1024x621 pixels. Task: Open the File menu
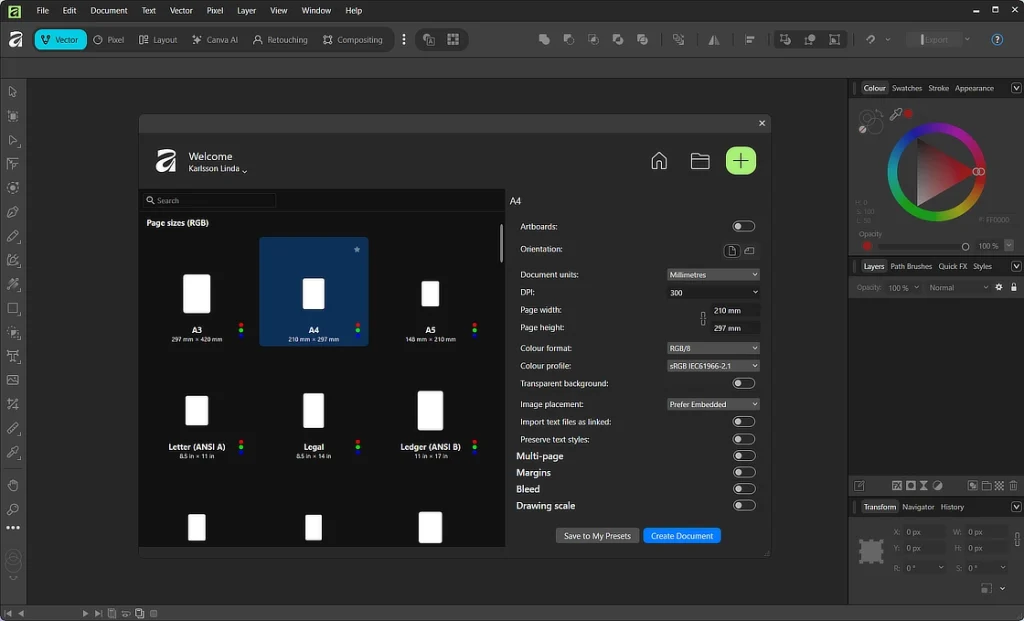42,10
